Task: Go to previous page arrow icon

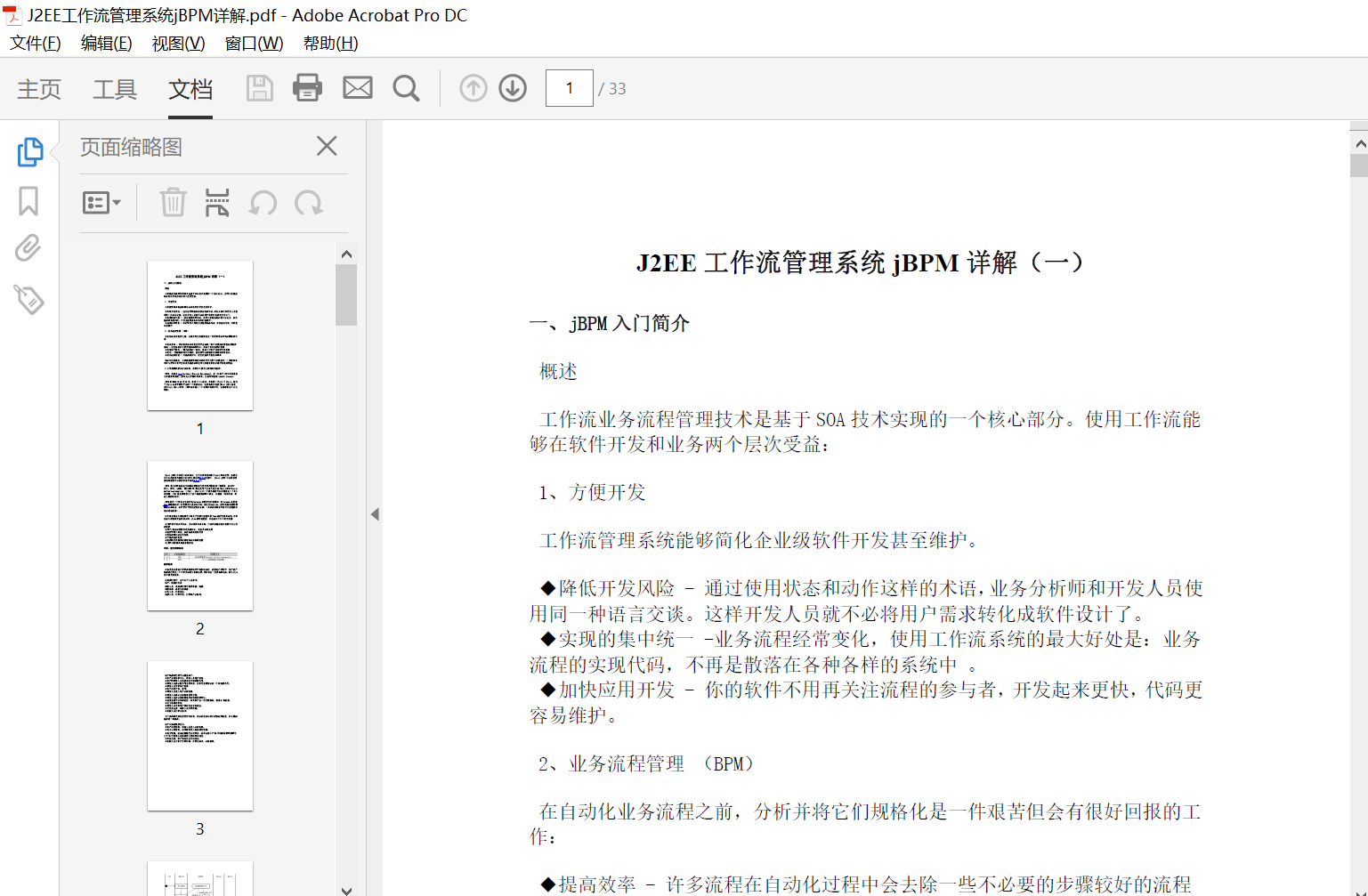Action: point(474,88)
